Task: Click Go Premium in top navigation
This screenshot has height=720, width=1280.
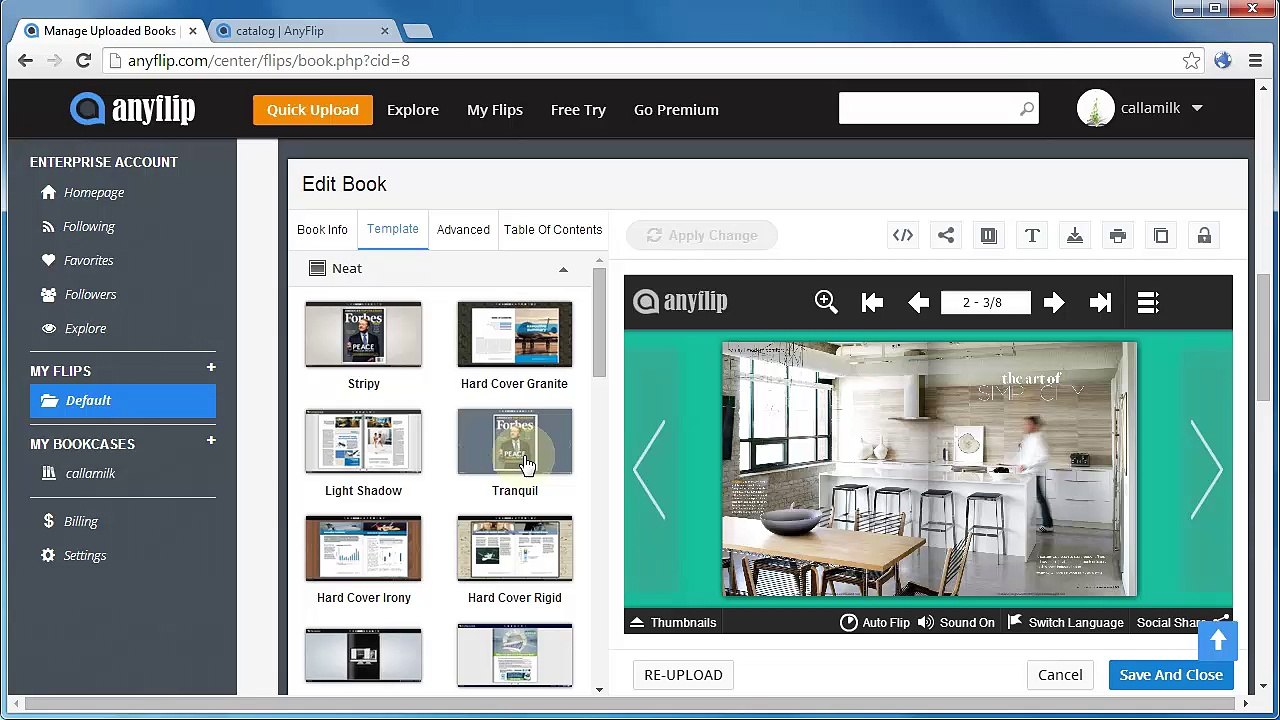Action: point(676,109)
